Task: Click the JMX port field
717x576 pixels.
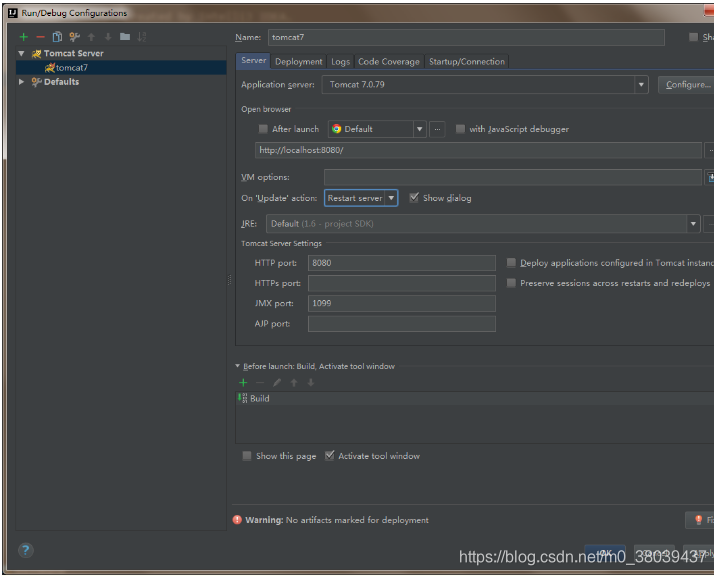Action: (x=401, y=303)
